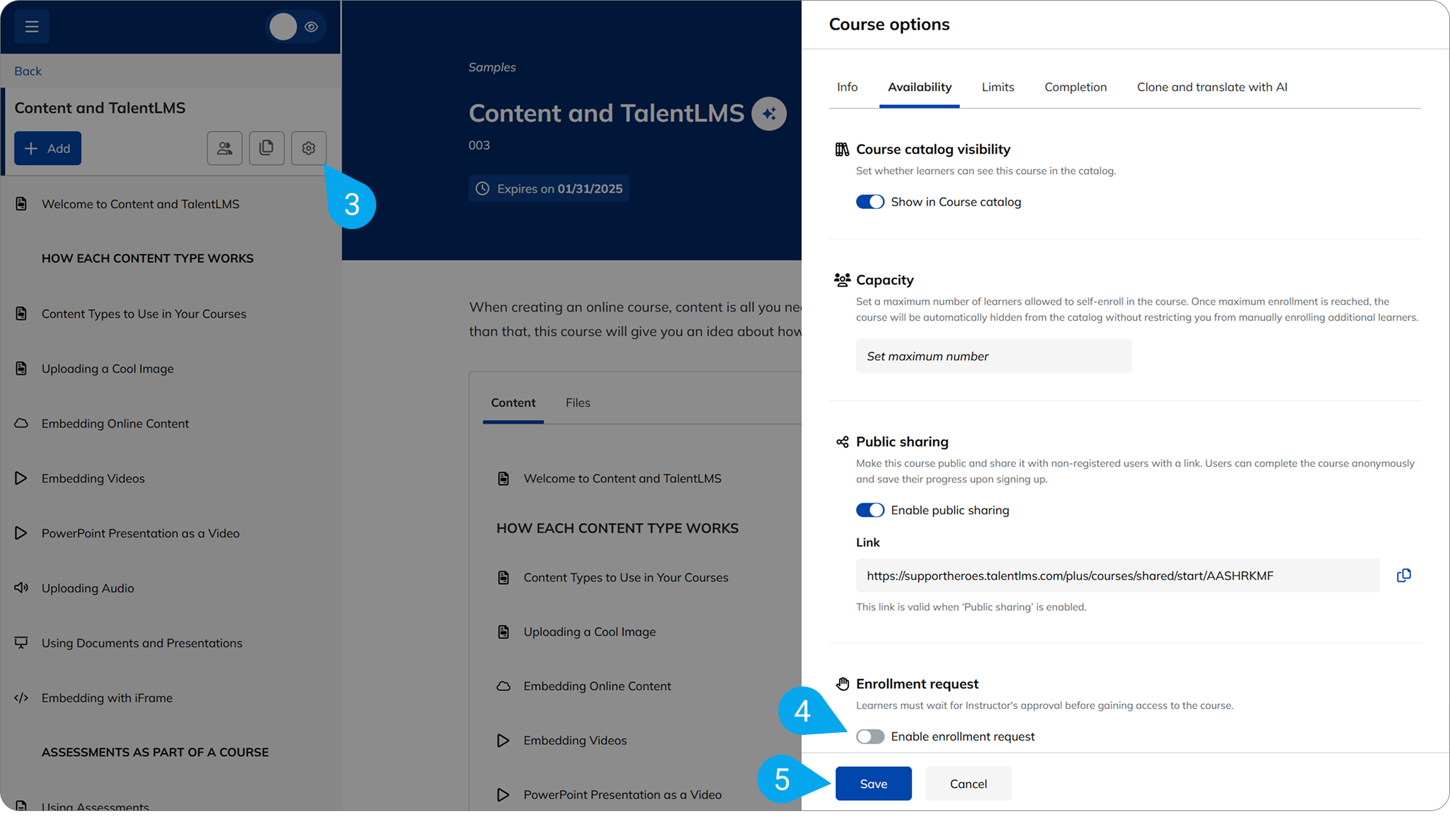Click the AI sparkle icon beside title

[768, 114]
